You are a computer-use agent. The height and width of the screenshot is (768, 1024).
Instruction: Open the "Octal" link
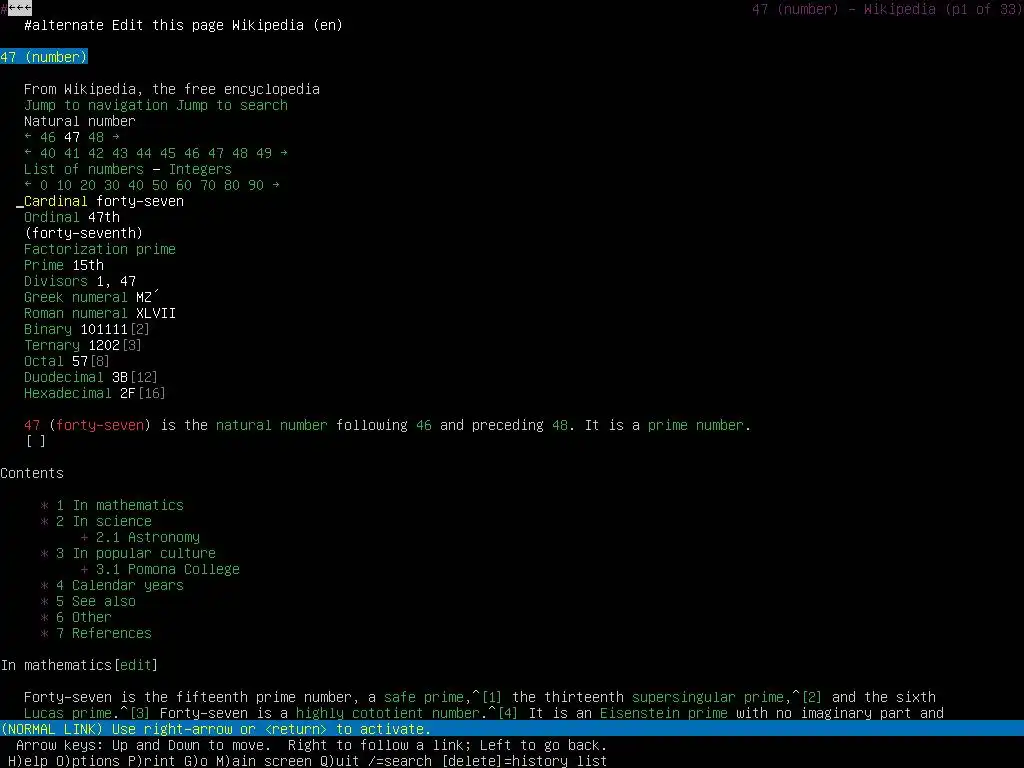point(44,361)
